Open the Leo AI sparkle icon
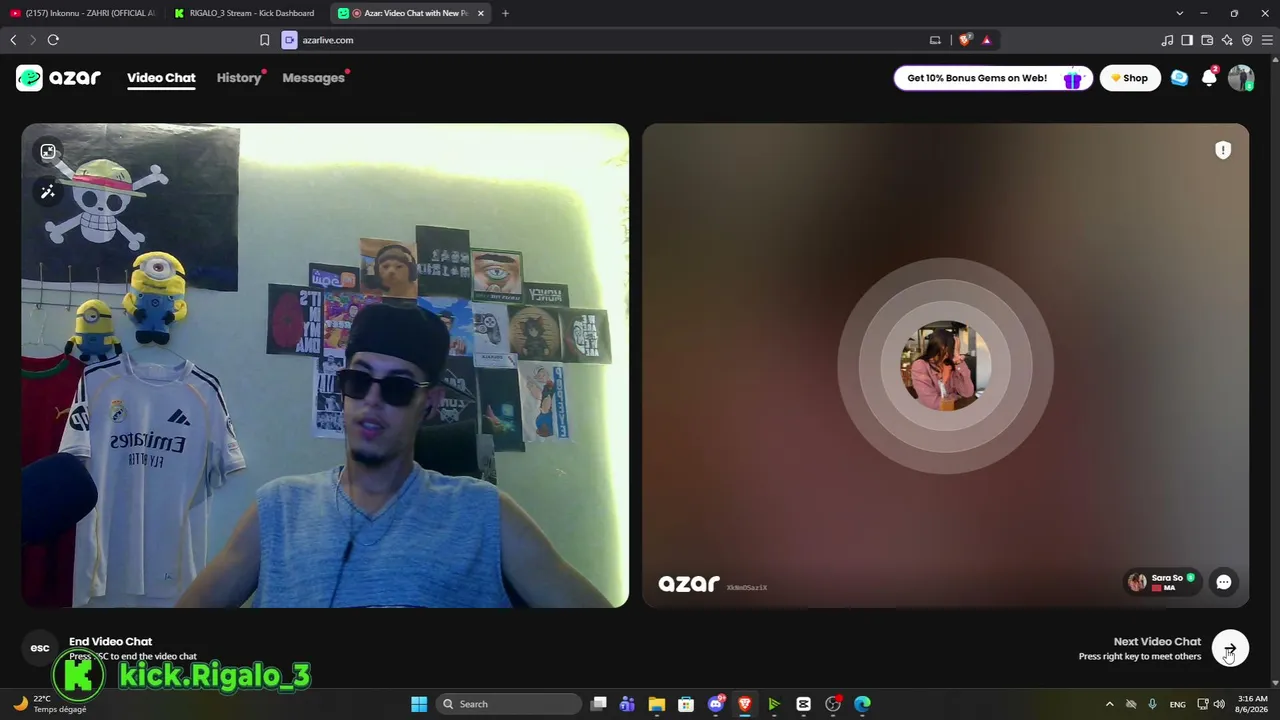1280x720 pixels. [1227, 40]
